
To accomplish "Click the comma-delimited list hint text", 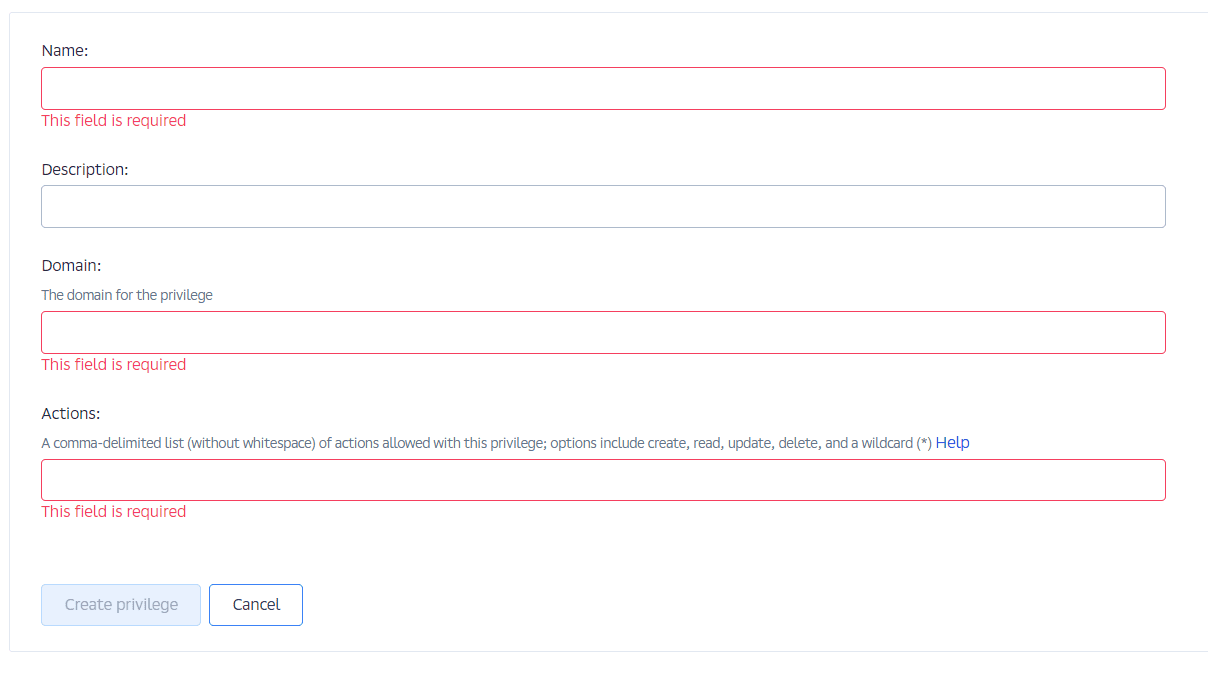I will pos(486,443).
